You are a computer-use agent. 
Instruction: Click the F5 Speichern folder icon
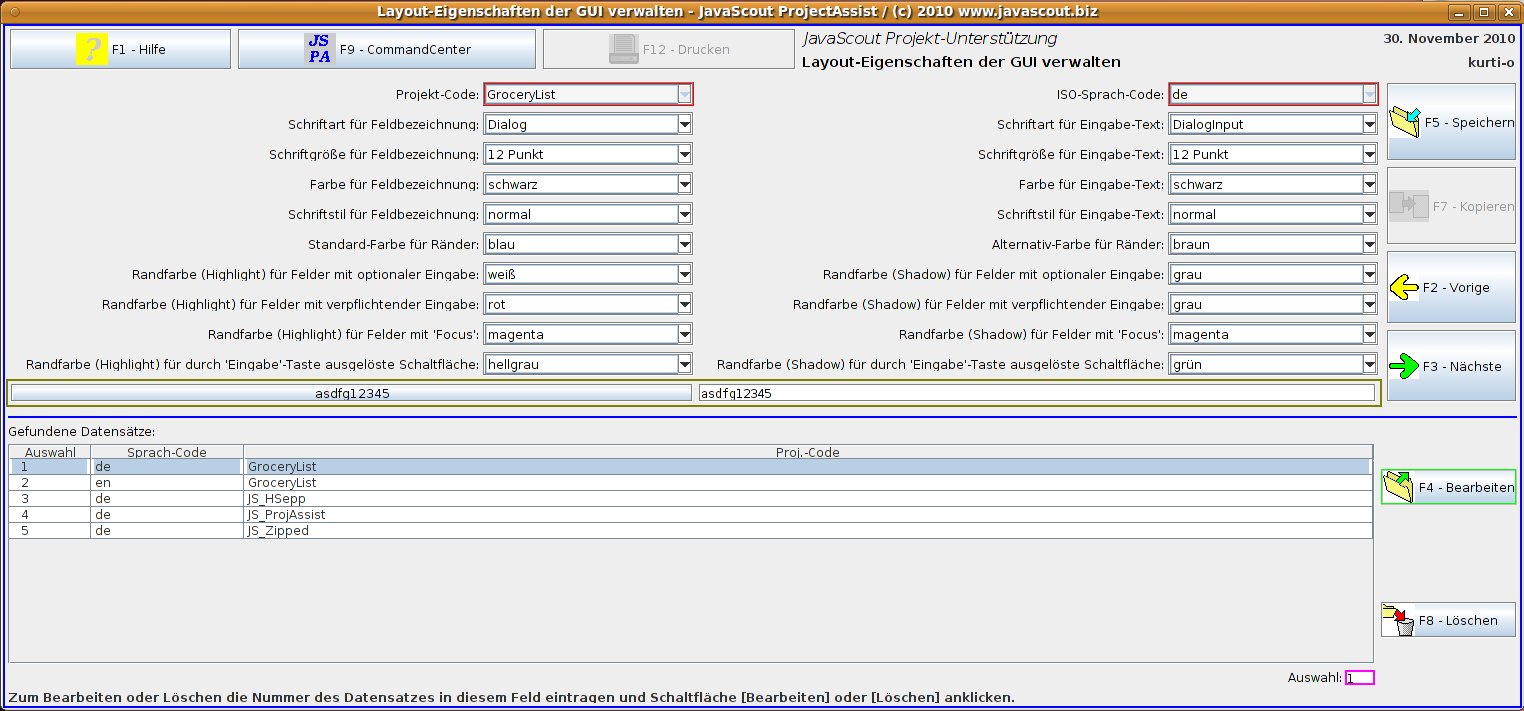[x=1405, y=122]
